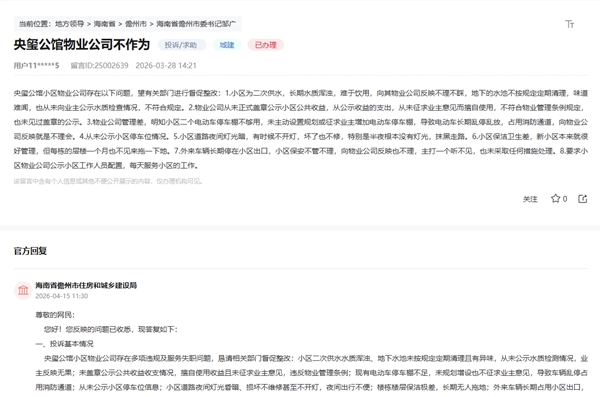Click the government building avatar icon

pyautogui.click(x=23, y=290)
